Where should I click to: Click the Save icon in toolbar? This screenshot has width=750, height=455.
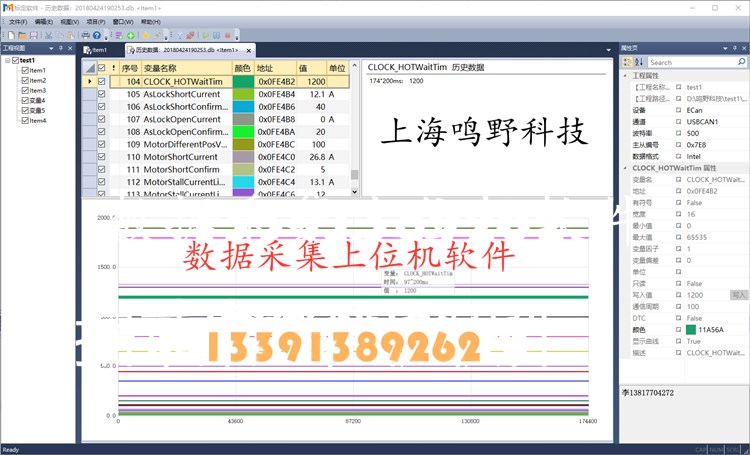coord(31,34)
